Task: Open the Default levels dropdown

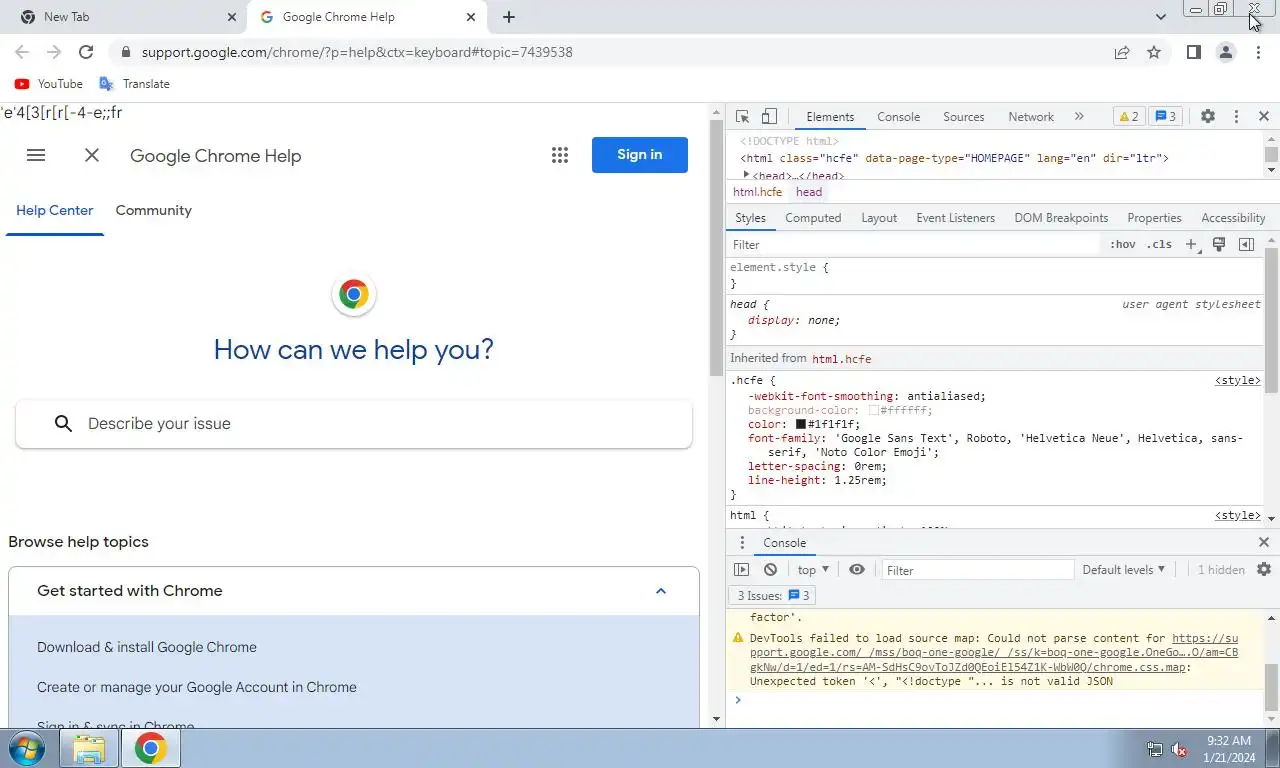Action: coord(1124,570)
